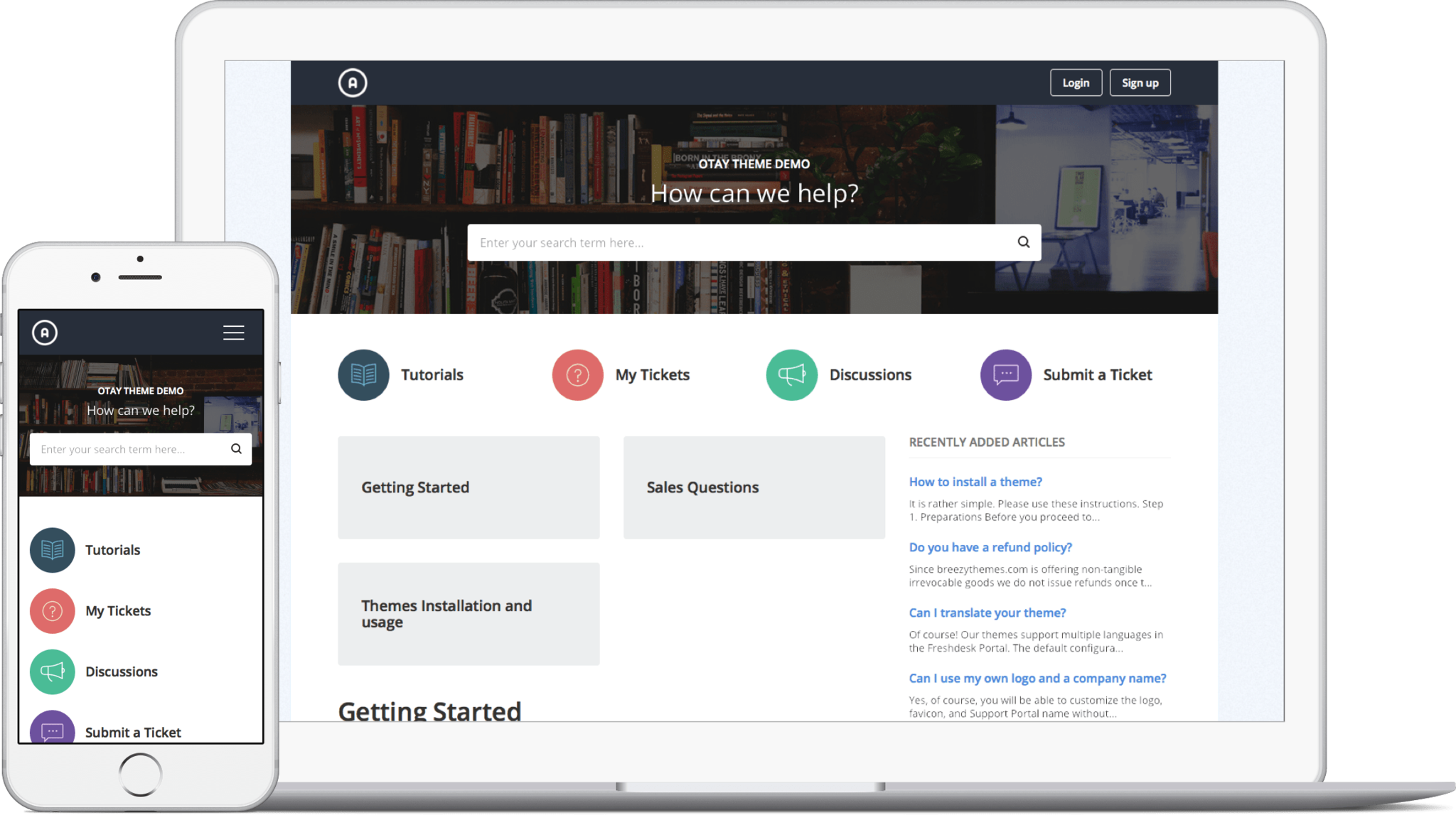Open Tutorials book icon on desktop site

click(x=363, y=375)
